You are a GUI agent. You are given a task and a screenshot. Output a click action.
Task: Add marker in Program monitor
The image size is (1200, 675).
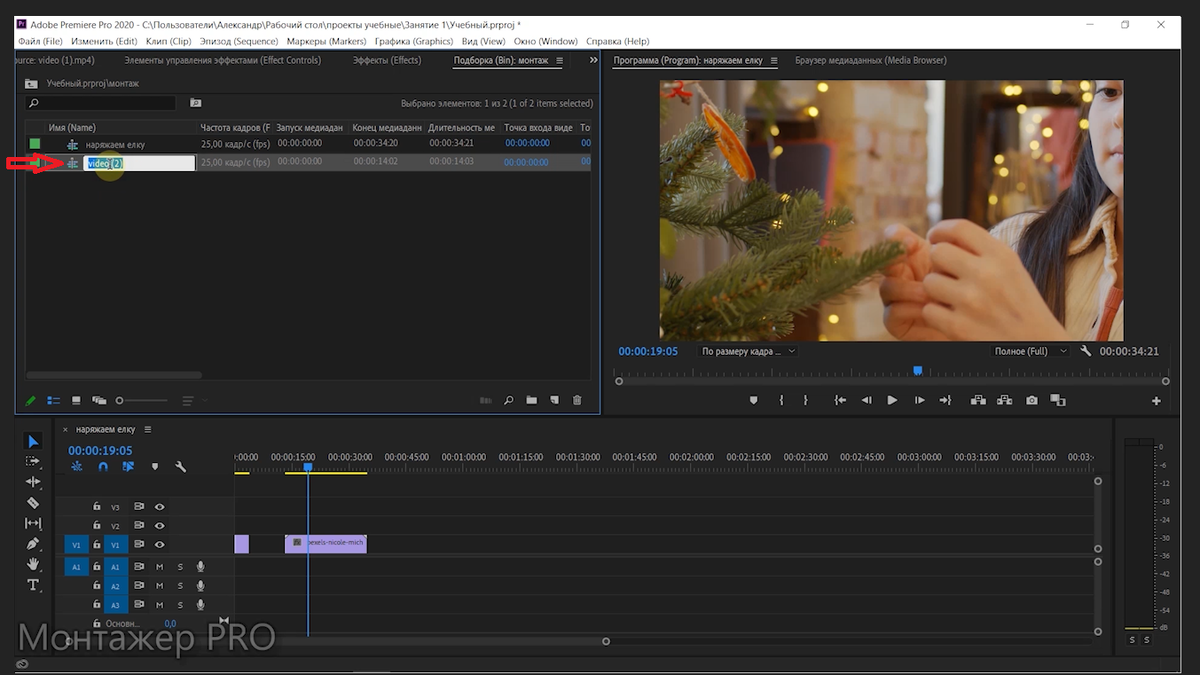pos(754,400)
